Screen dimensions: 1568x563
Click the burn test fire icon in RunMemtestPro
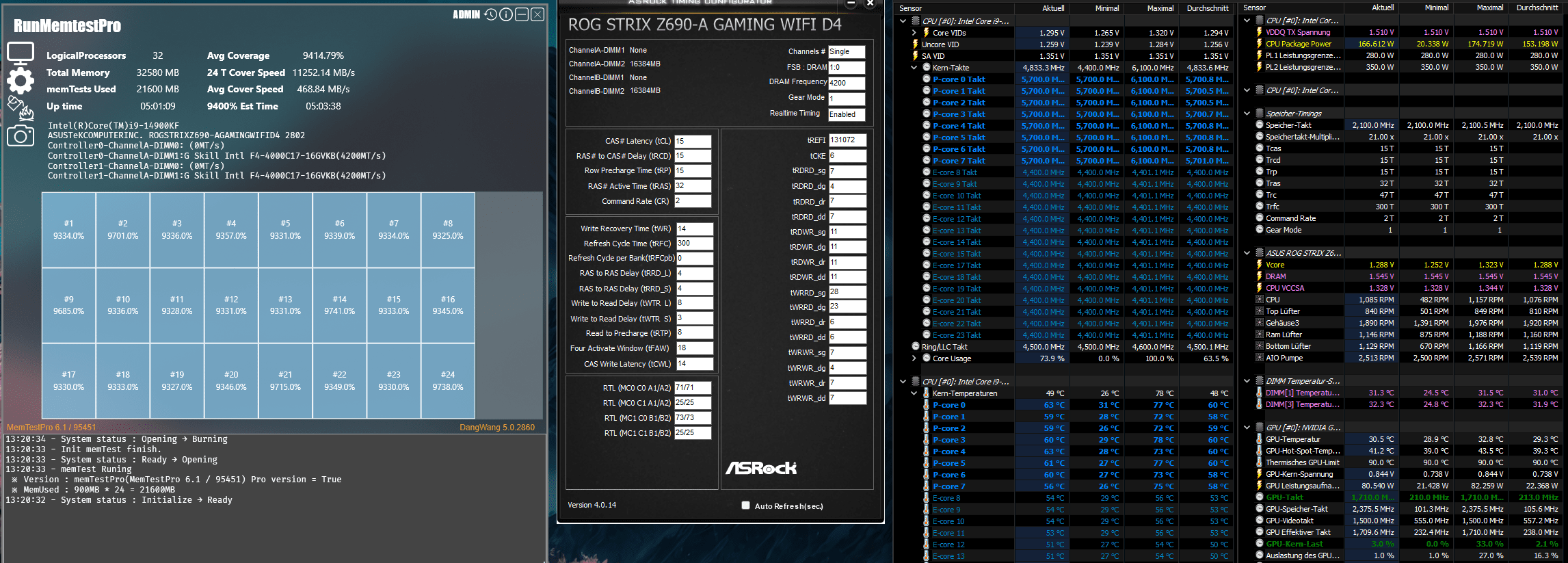pos(21,107)
